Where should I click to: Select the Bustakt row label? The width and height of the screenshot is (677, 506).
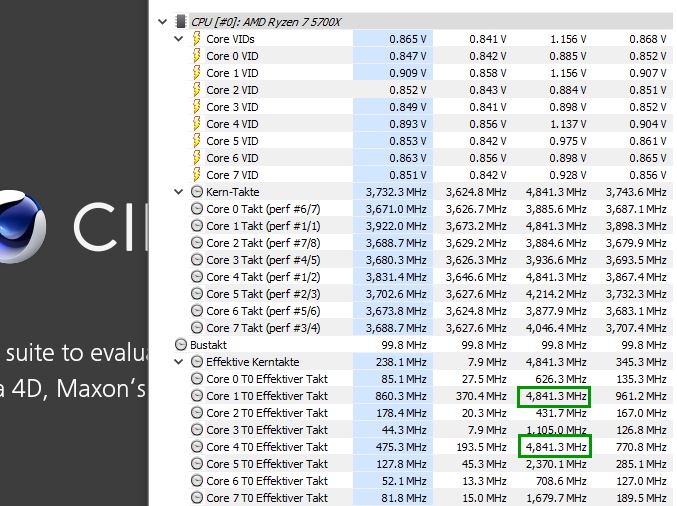pyautogui.click(x=209, y=345)
